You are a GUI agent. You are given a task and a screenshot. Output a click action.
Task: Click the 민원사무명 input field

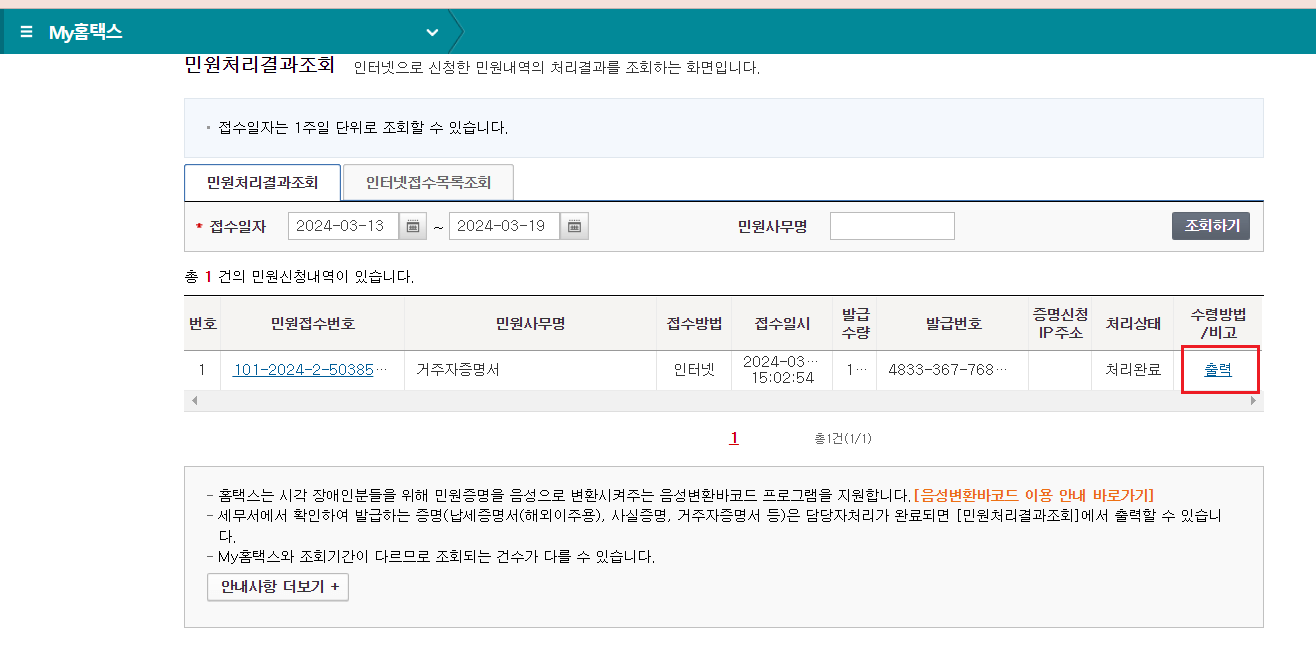click(x=892, y=225)
